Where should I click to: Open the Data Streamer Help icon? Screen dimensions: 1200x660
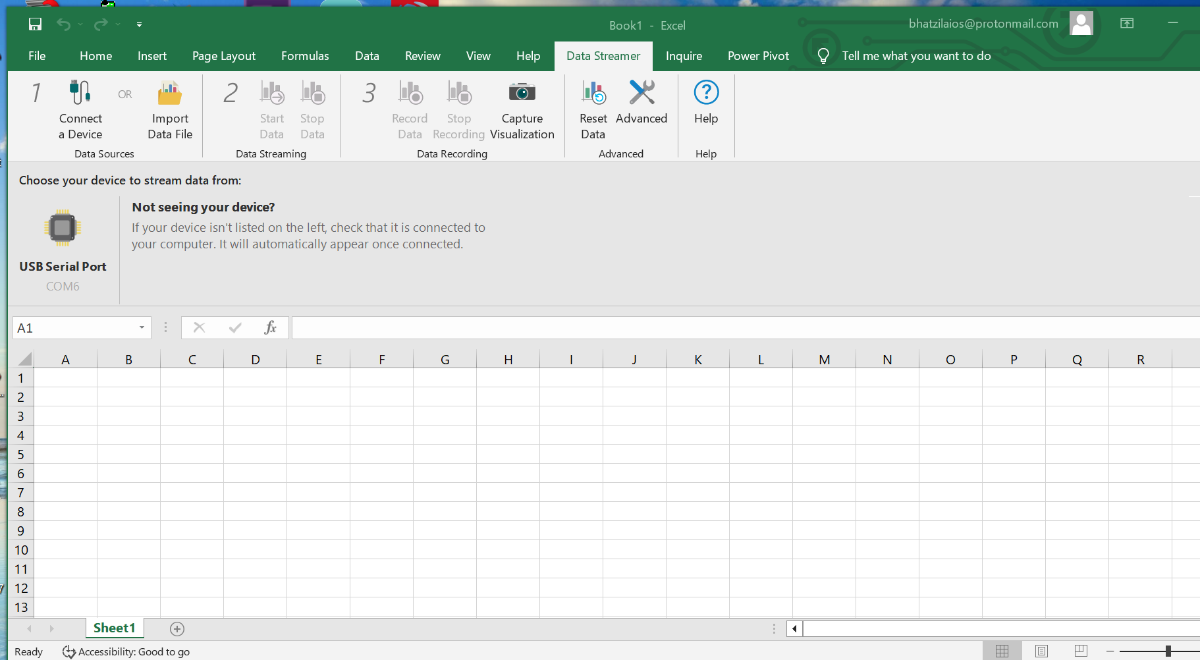pyautogui.click(x=706, y=92)
